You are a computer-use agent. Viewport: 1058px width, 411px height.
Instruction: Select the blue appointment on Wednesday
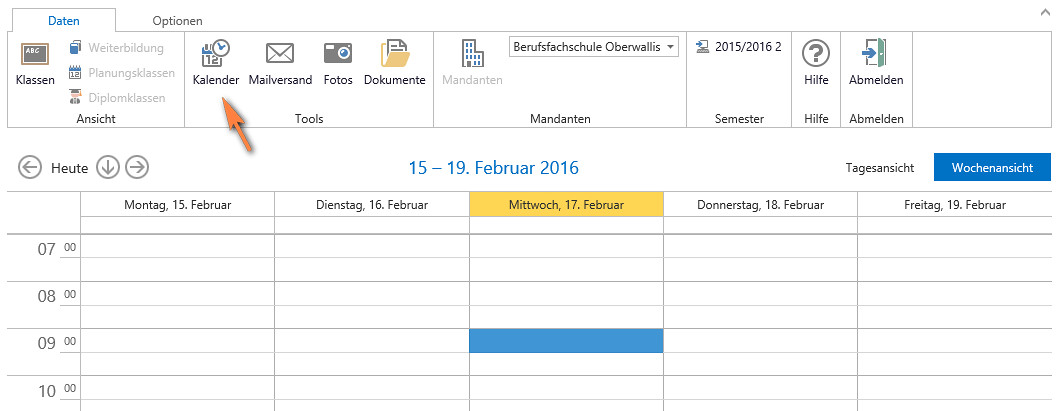pos(566,340)
